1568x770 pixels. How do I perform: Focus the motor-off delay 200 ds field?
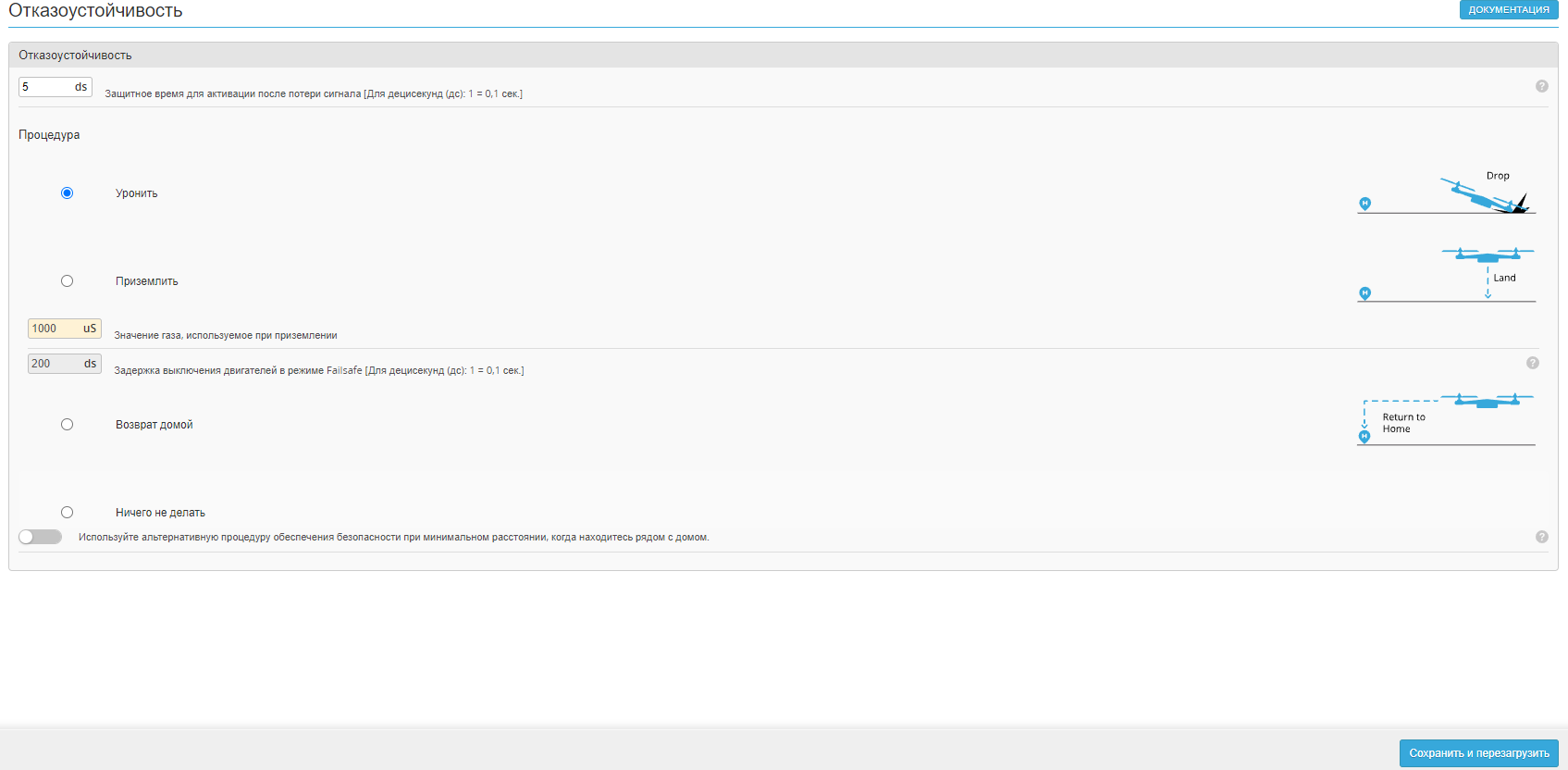[x=54, y=364]
